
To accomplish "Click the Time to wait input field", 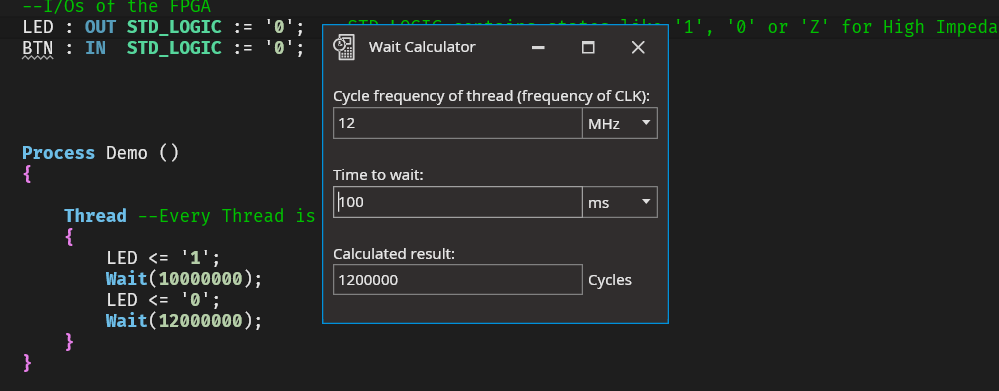I will tap(457, 202).
